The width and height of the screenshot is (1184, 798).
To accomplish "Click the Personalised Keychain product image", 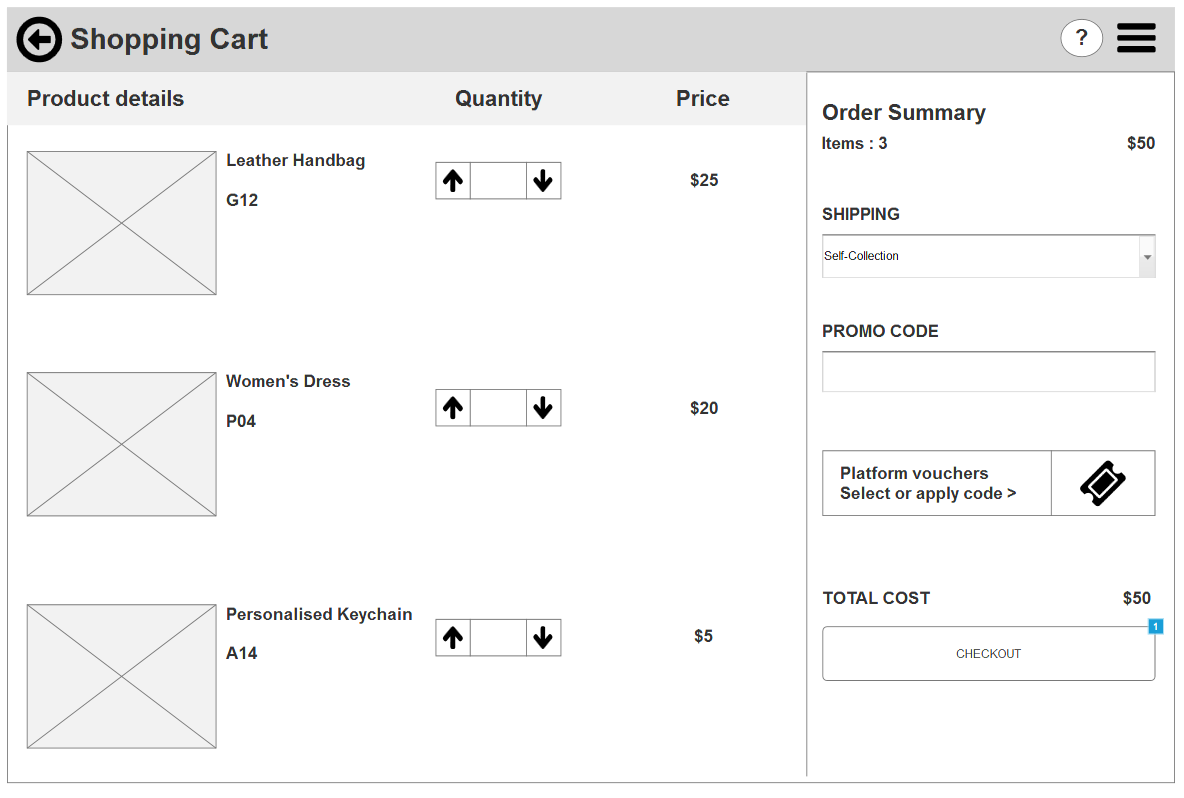I will point(121,676).
